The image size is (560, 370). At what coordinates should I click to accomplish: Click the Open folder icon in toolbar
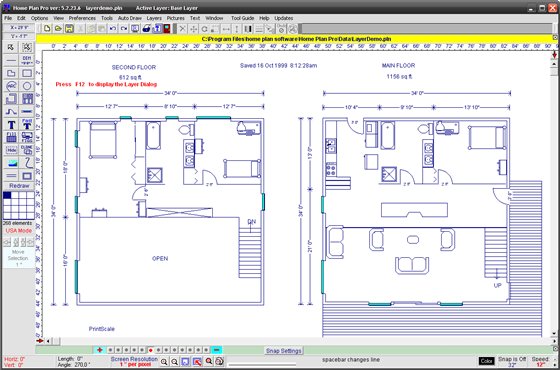coord(59,29)
